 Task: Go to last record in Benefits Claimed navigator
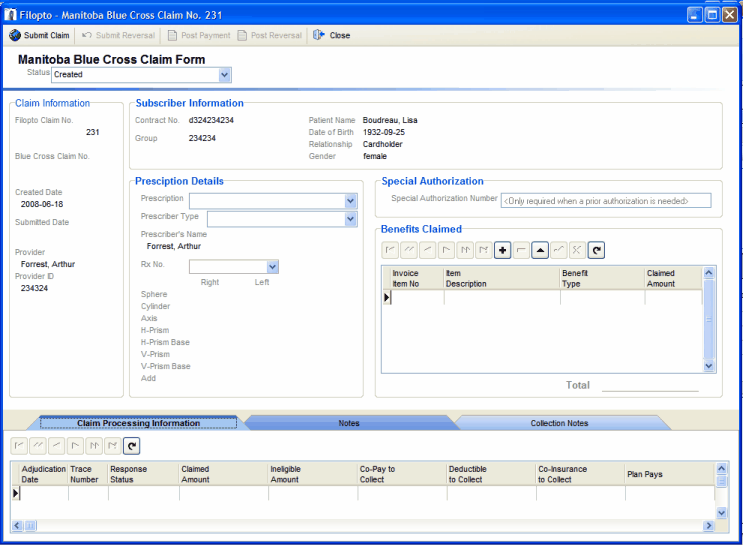[483, 250]
